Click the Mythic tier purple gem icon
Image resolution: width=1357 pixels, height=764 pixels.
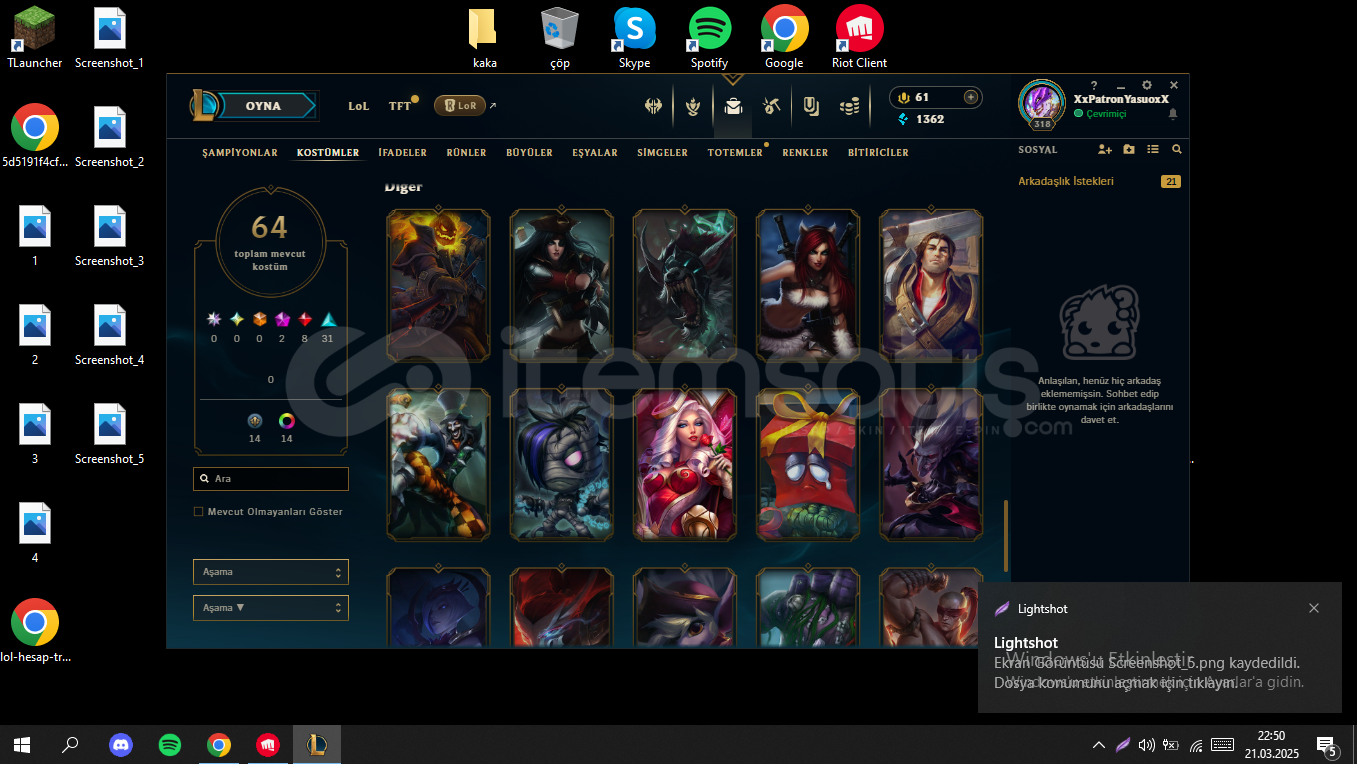[282, 320]
